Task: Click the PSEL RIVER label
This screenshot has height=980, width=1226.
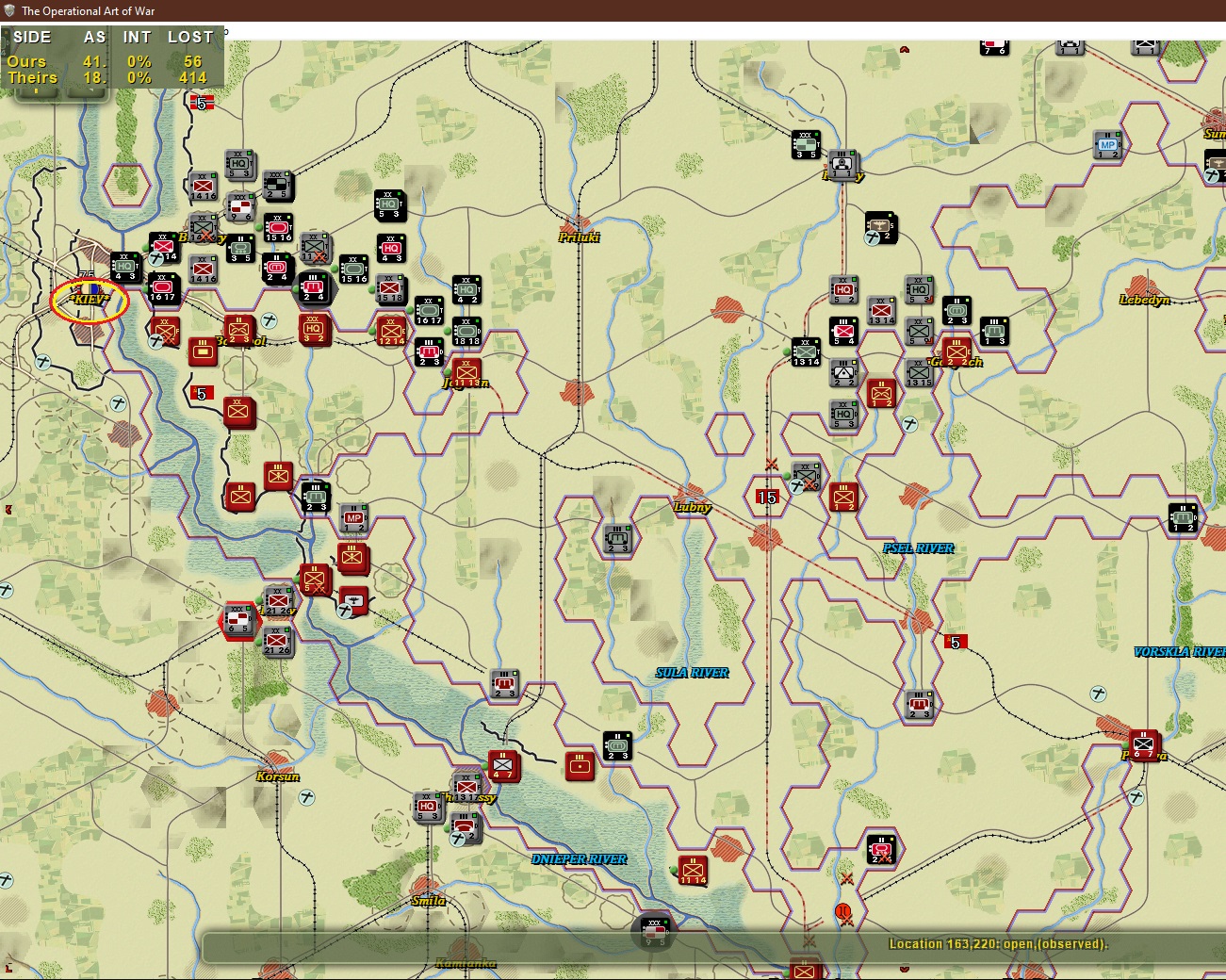Action: point(919,548)
